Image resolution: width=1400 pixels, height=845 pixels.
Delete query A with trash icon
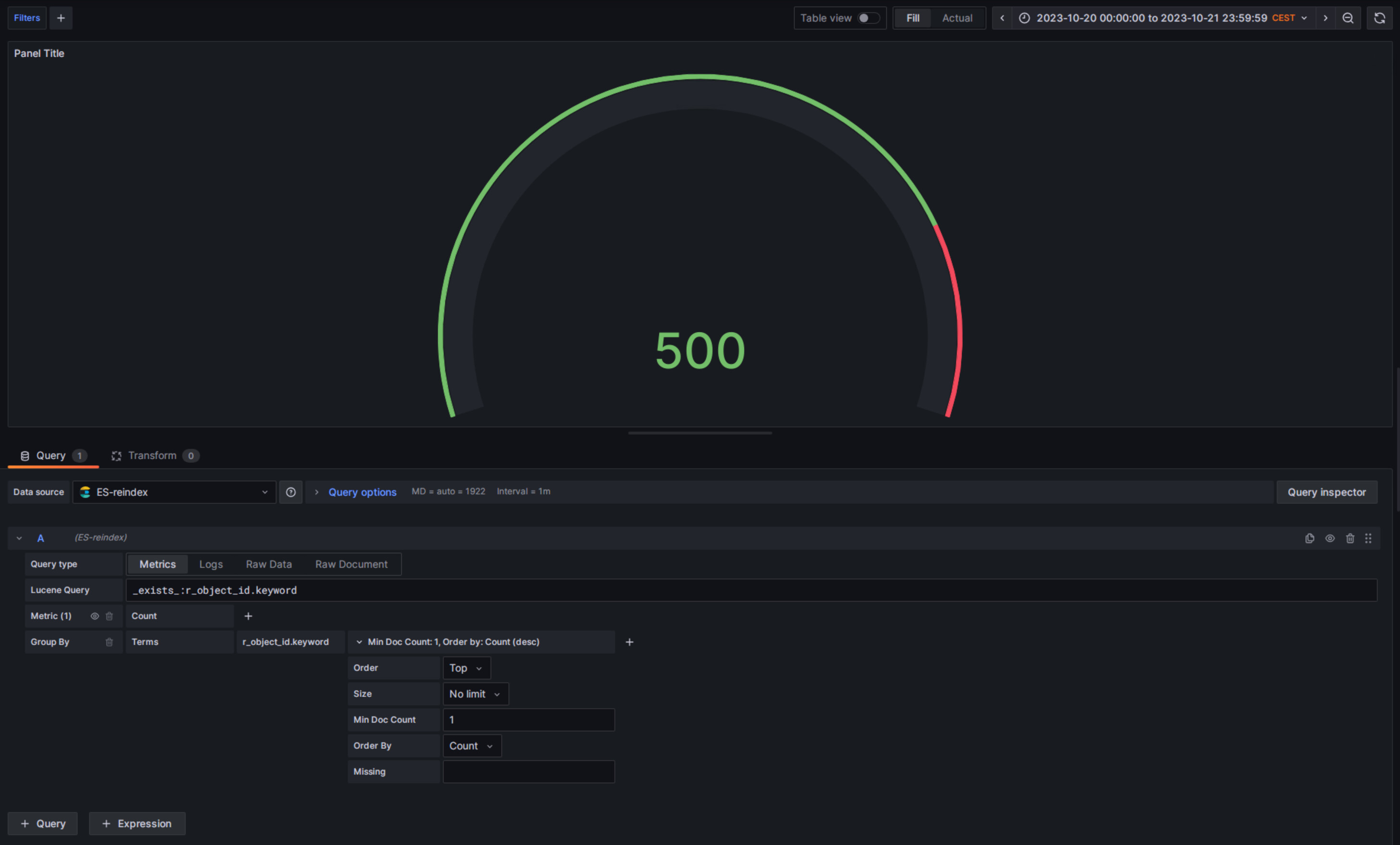click(1350, 538)
